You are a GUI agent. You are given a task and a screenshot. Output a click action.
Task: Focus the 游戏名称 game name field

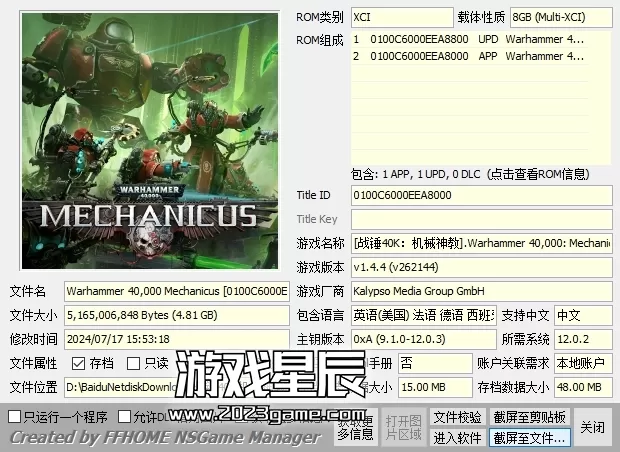coord(481,243)
